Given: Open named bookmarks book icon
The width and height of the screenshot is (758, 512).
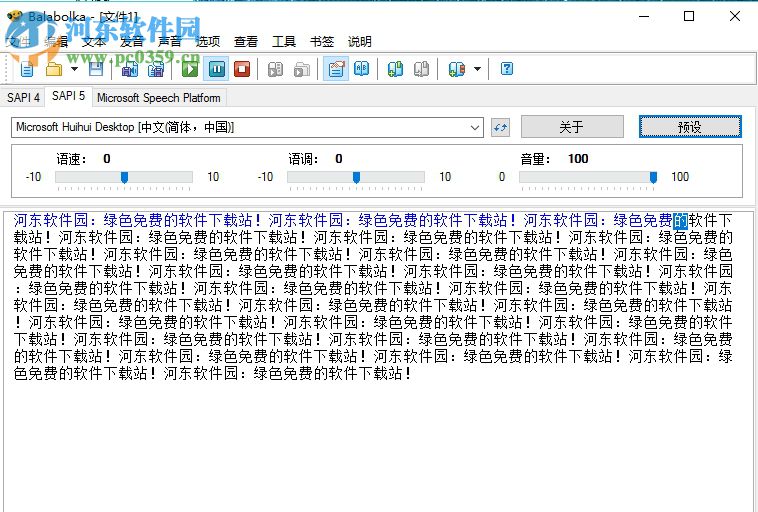Looking at the screenshot, I should coord(457,69).
